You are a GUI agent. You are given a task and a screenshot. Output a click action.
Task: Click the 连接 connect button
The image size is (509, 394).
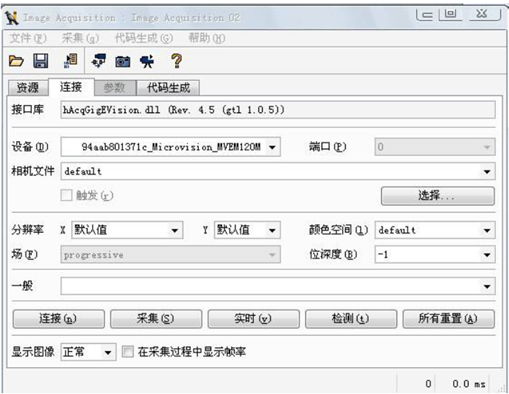coord(58,319)
